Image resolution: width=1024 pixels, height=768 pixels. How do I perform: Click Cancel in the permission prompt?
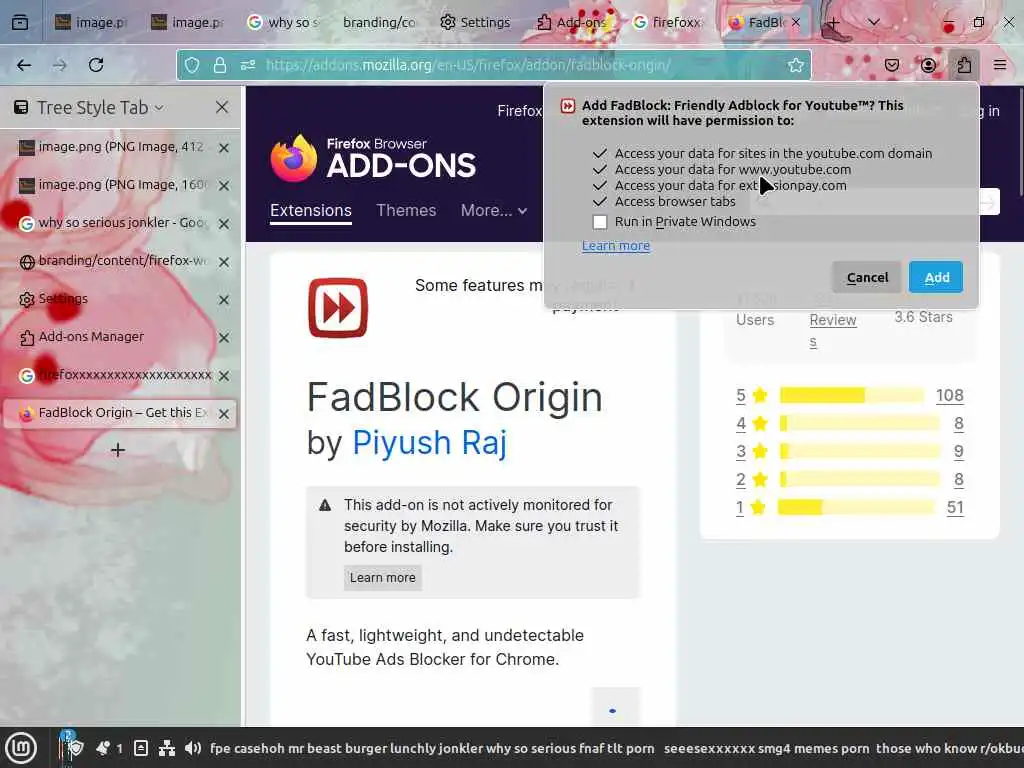(867, 277)
